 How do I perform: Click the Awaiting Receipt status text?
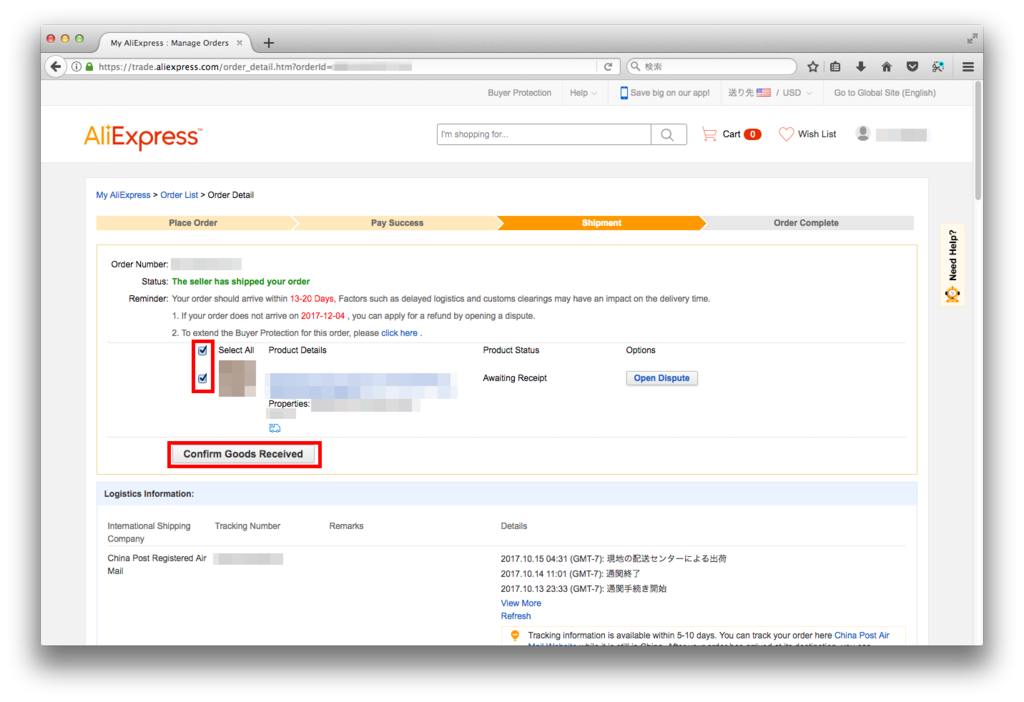pos(515,378)
